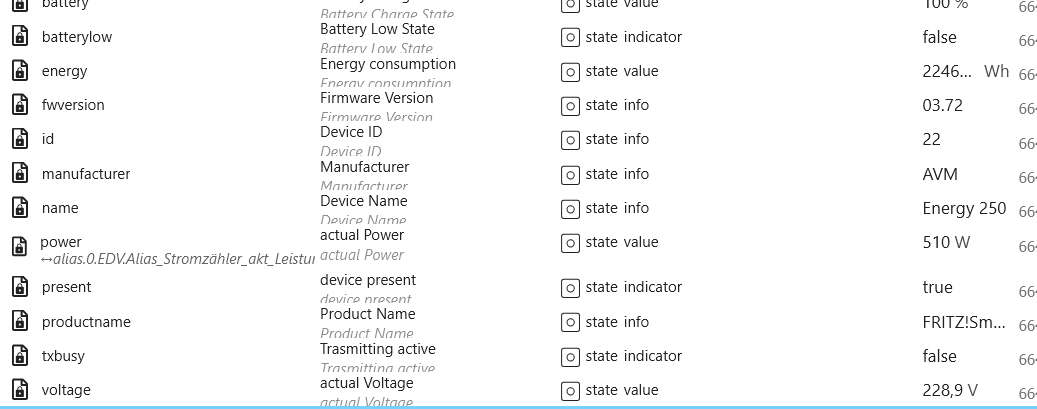
Task: Click the present value true
Action: pyautogui.click(x=937, y=287)
